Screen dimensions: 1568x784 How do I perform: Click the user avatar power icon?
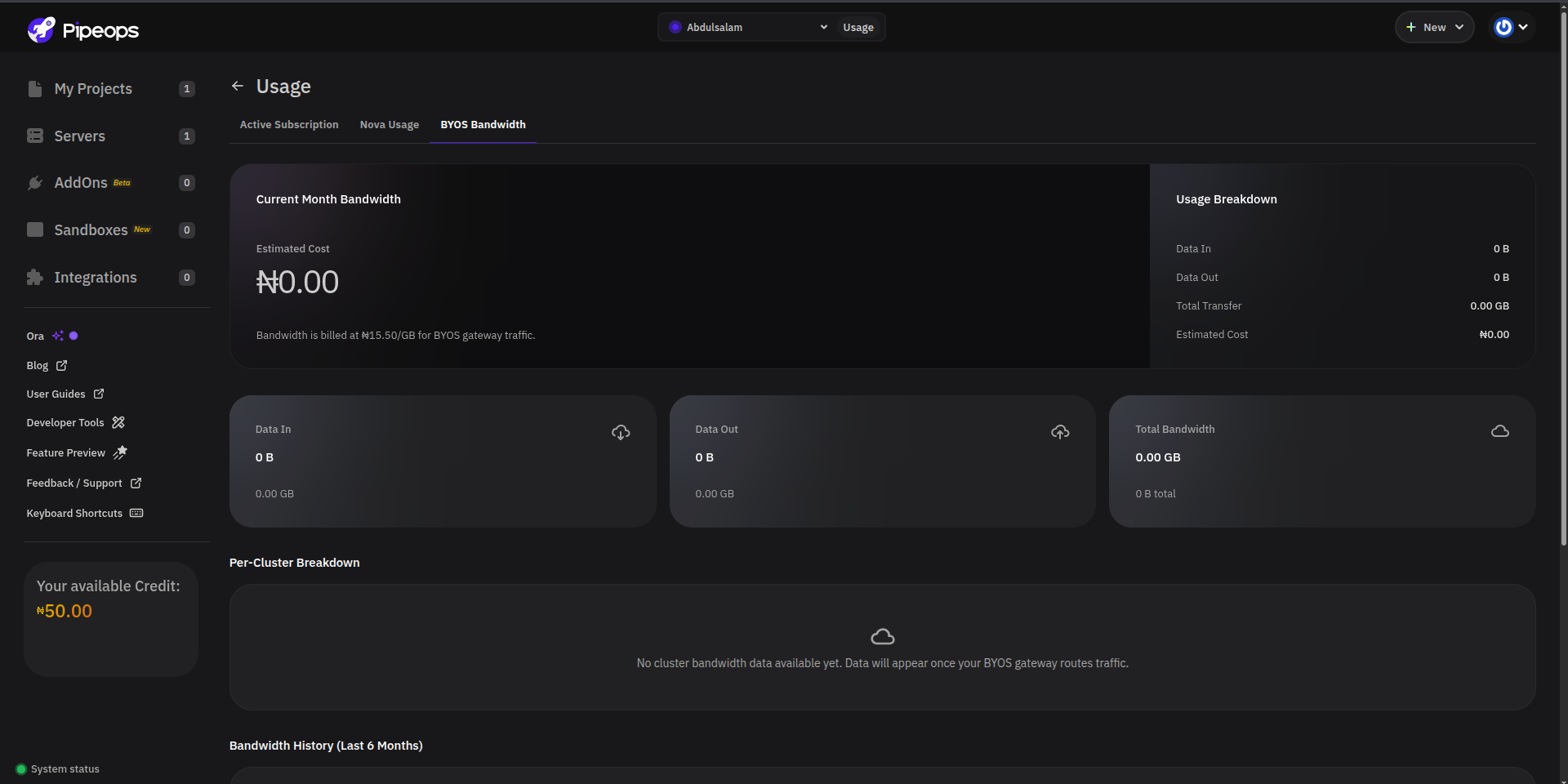point(1503,27)
